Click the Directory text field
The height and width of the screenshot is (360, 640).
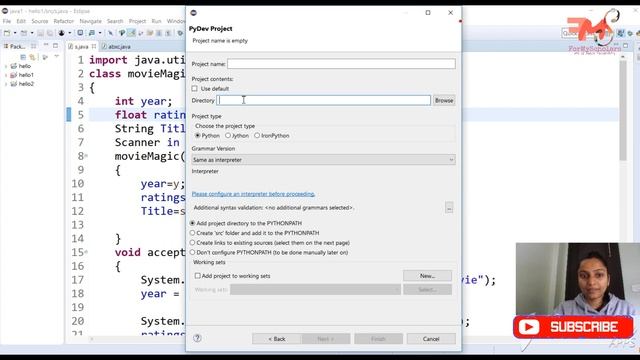[x=323, y=100]
